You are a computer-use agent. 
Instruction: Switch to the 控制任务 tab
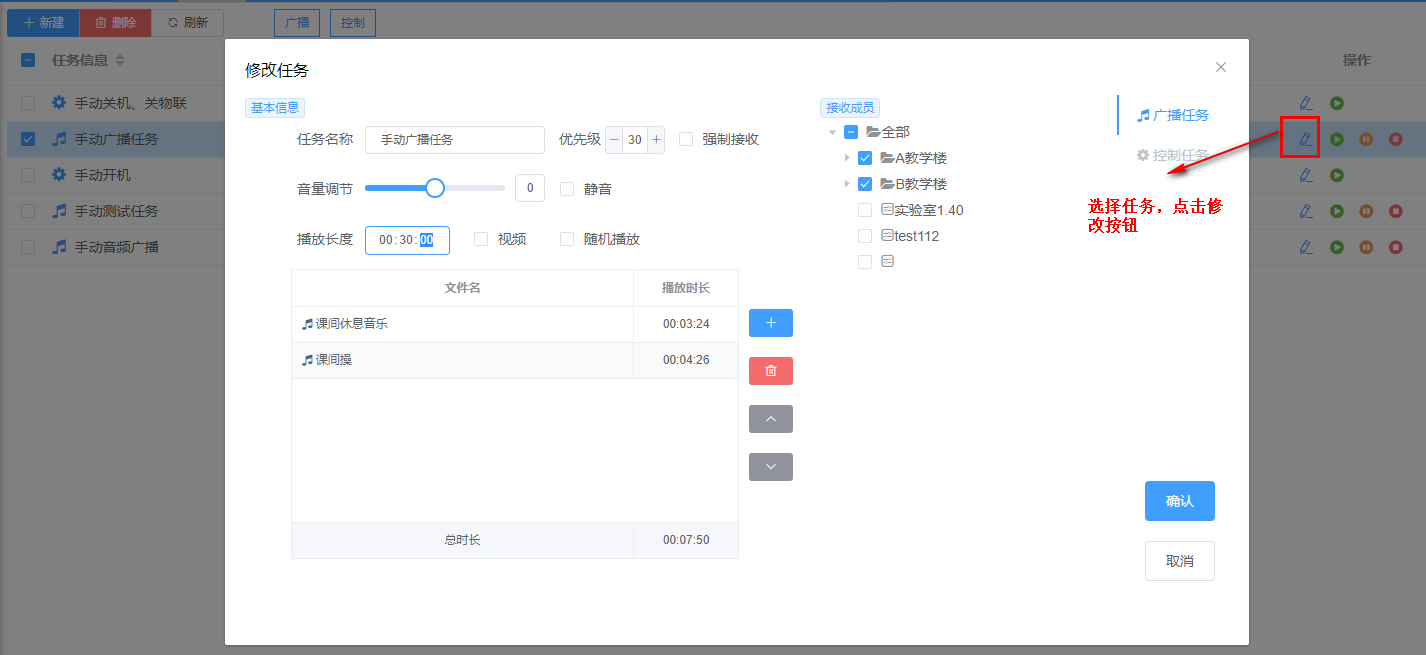(x=1172, y=155)
